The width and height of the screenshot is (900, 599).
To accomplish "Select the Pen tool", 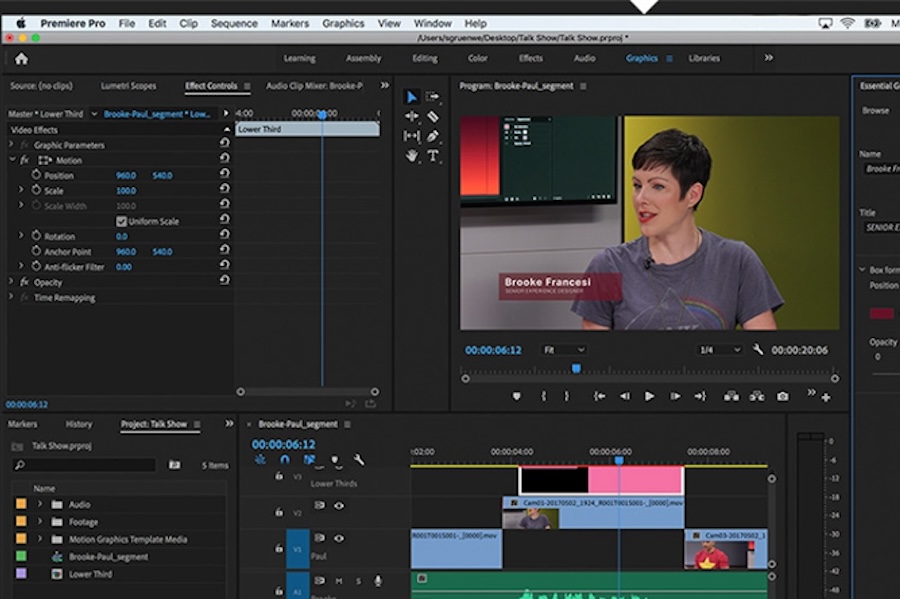I will click(x=433, y=136).
